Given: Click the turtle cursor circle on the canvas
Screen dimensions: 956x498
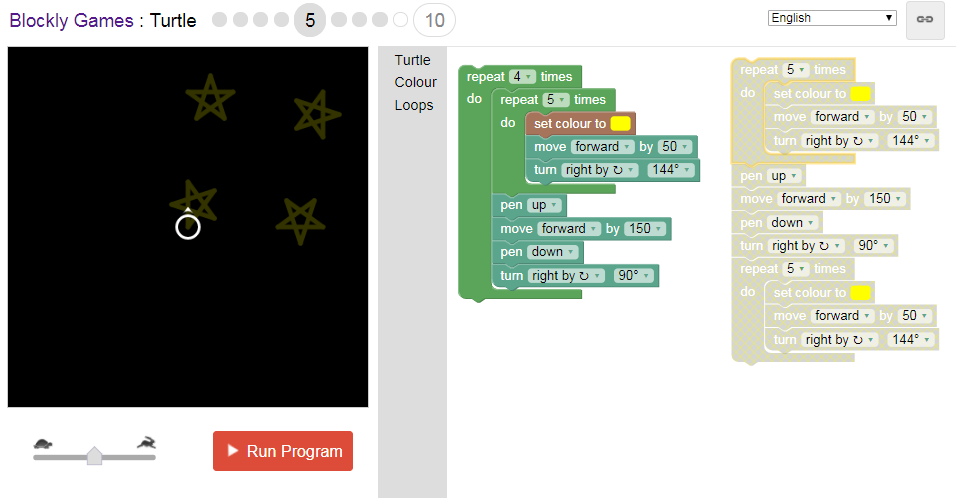Looking at the screenshot, I should [188, 227].
